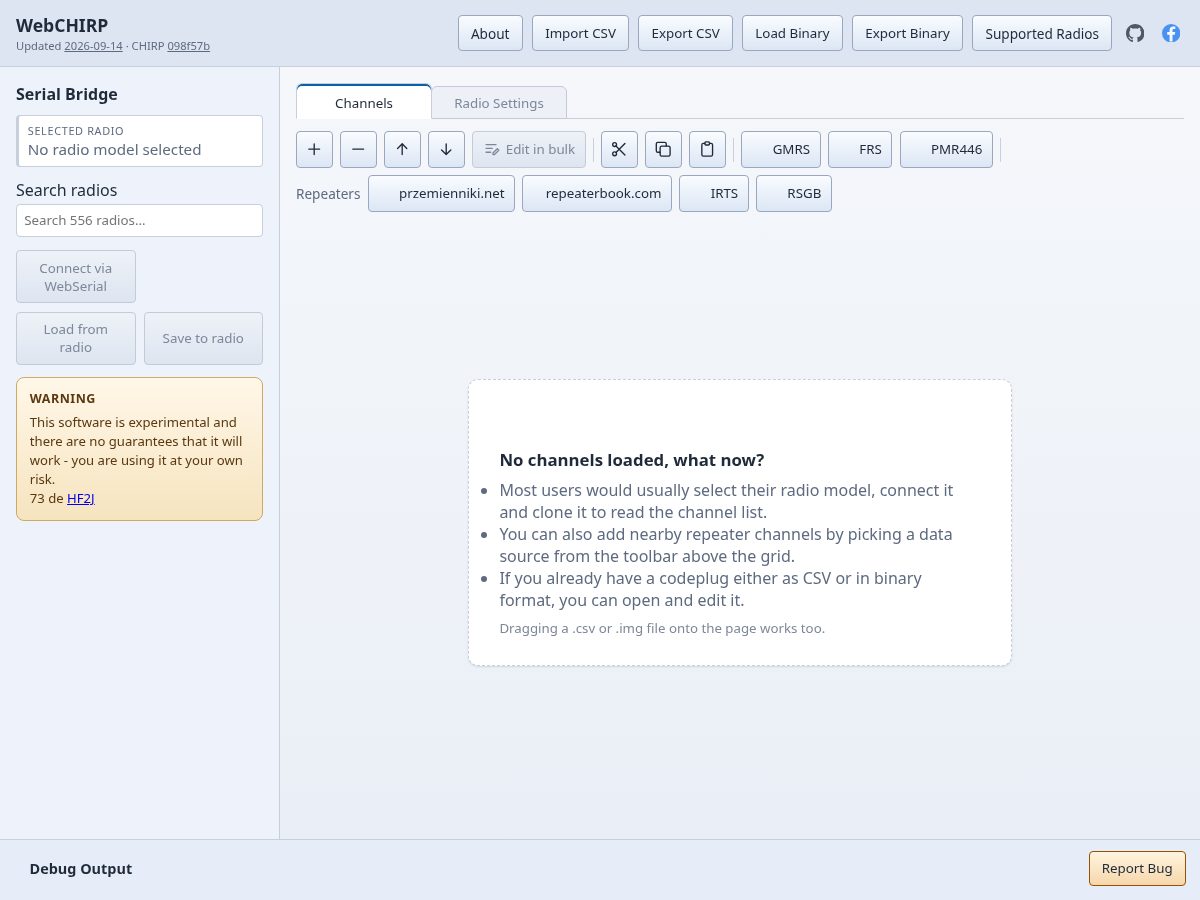Click Export CSV button
Viewport: 1200px width, 900px height.
(x=685, y=33)
